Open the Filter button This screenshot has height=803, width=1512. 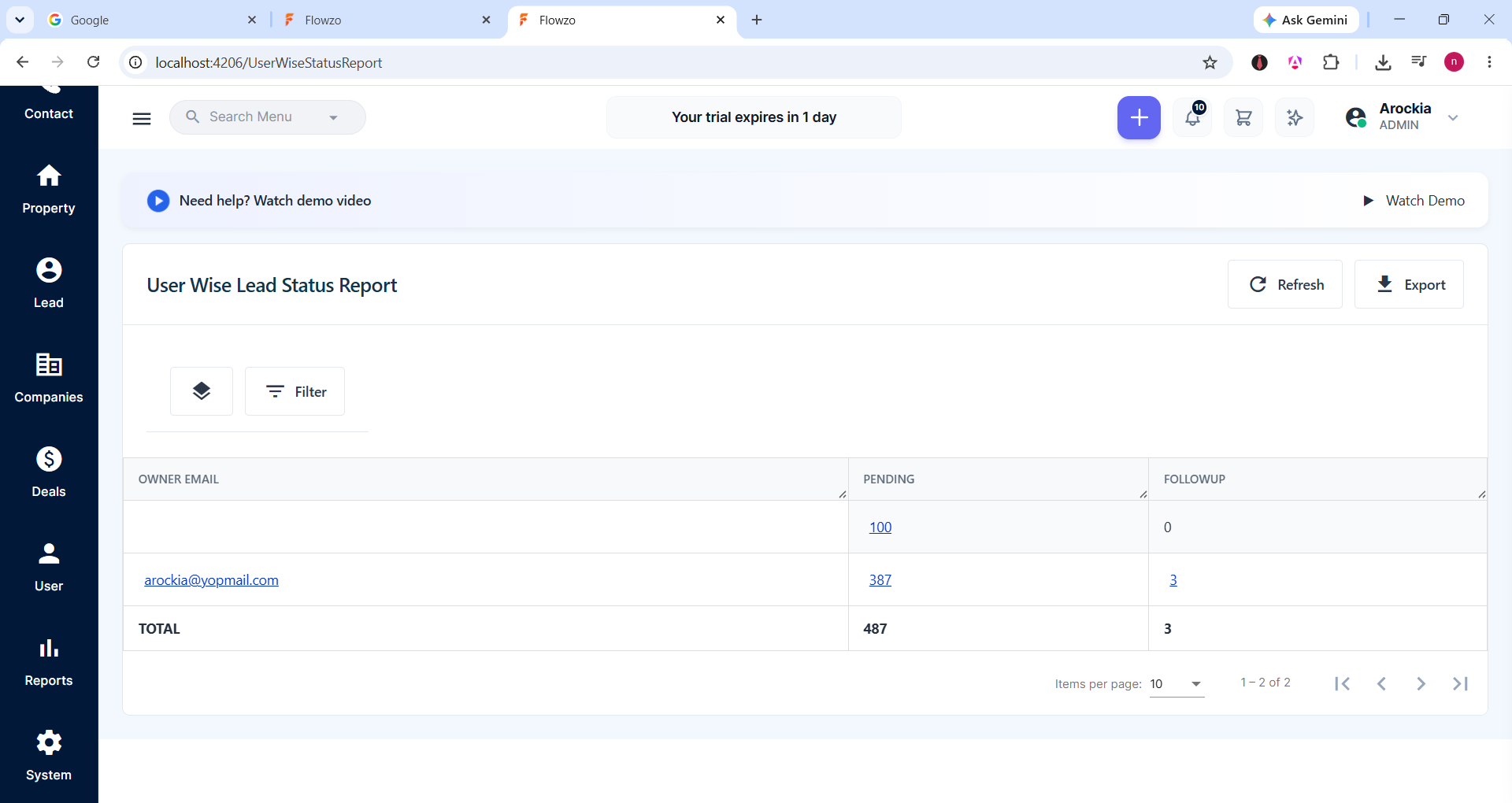pyautogui.click(x=295, y=391)
